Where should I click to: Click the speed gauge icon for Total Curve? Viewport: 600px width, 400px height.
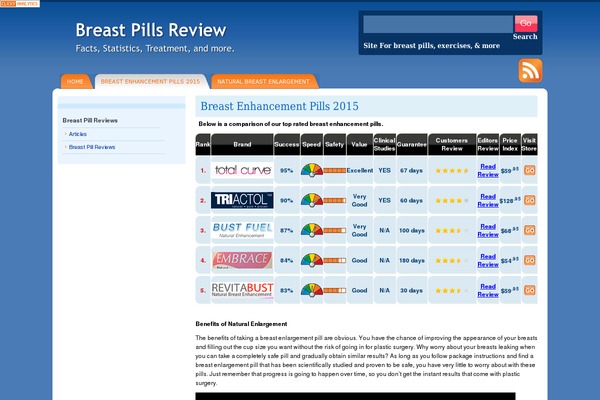[312, 170]
